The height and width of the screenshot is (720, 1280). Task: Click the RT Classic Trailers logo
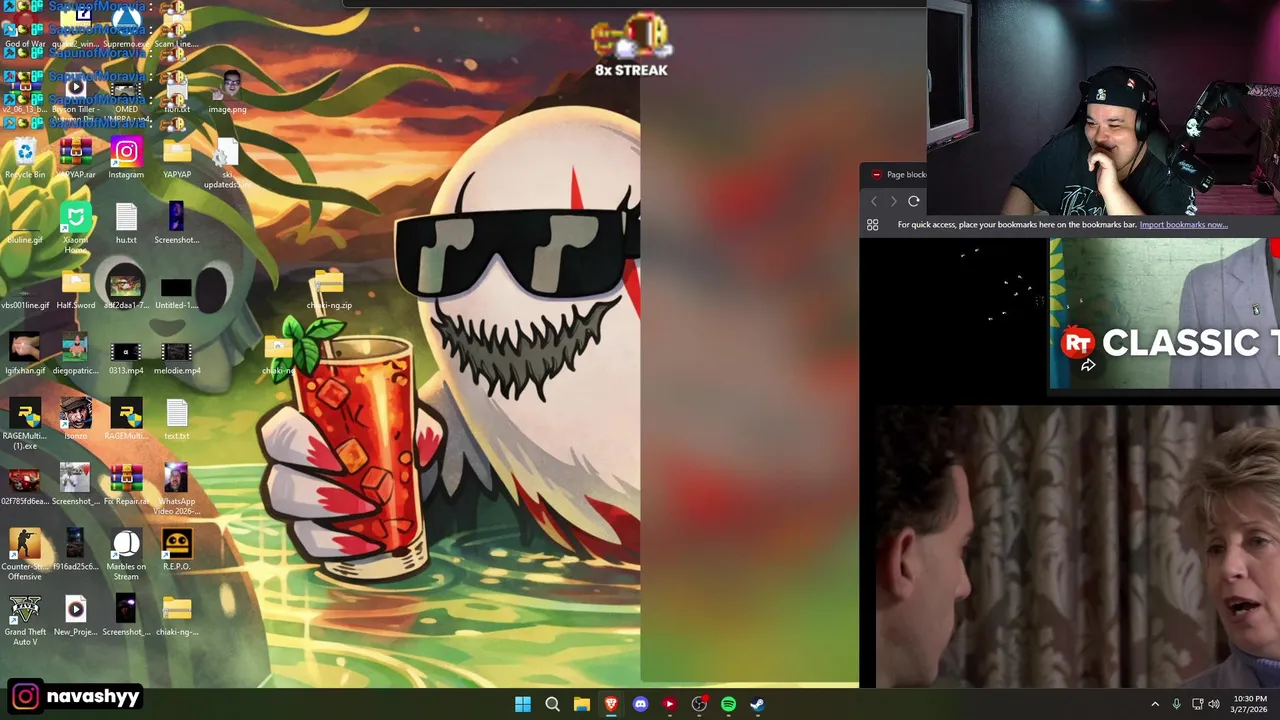(x=1078, y=344)
